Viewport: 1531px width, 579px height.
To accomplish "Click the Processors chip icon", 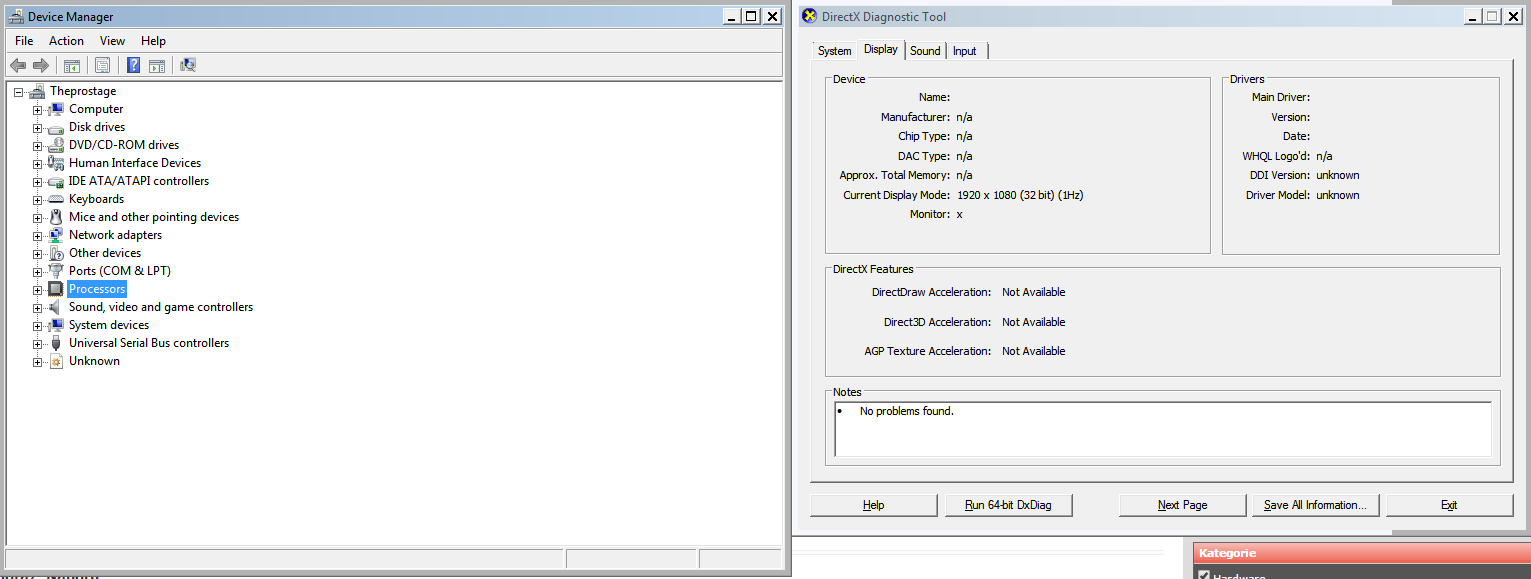I will pyautogui.click(x=56, y=289).
